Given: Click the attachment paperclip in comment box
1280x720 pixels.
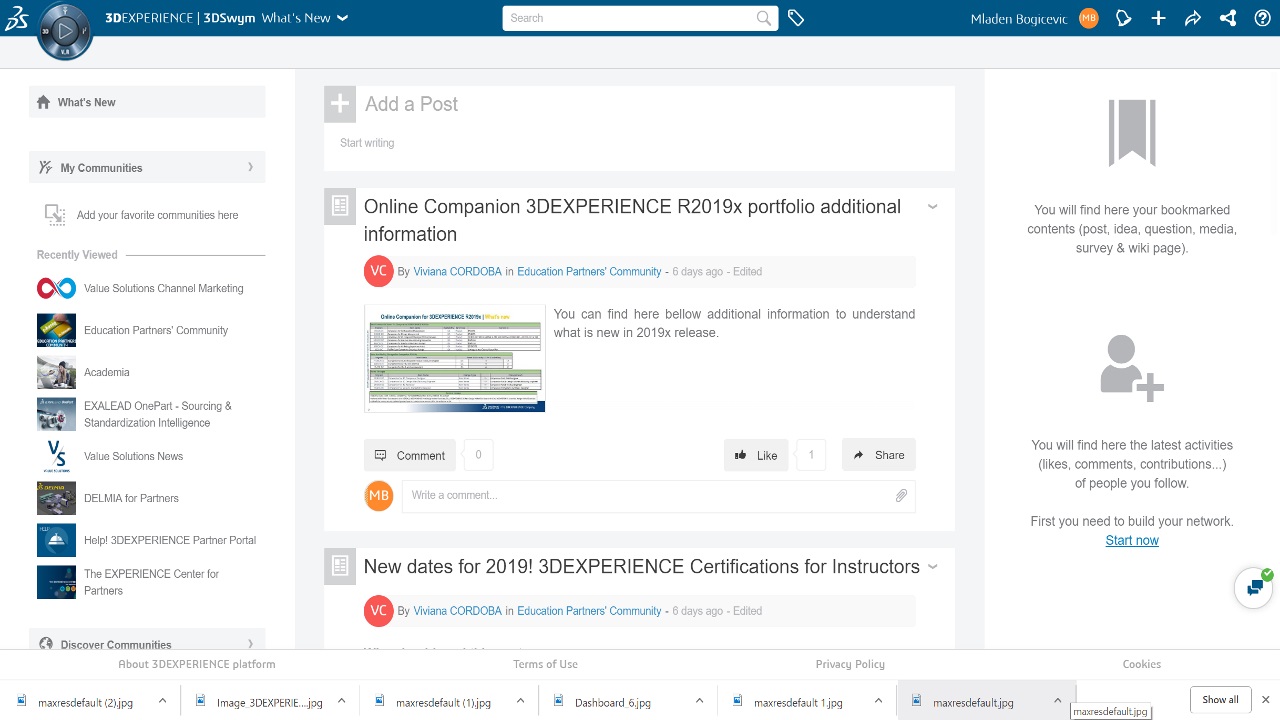Looking at the screenshot, I should [901, 495].
